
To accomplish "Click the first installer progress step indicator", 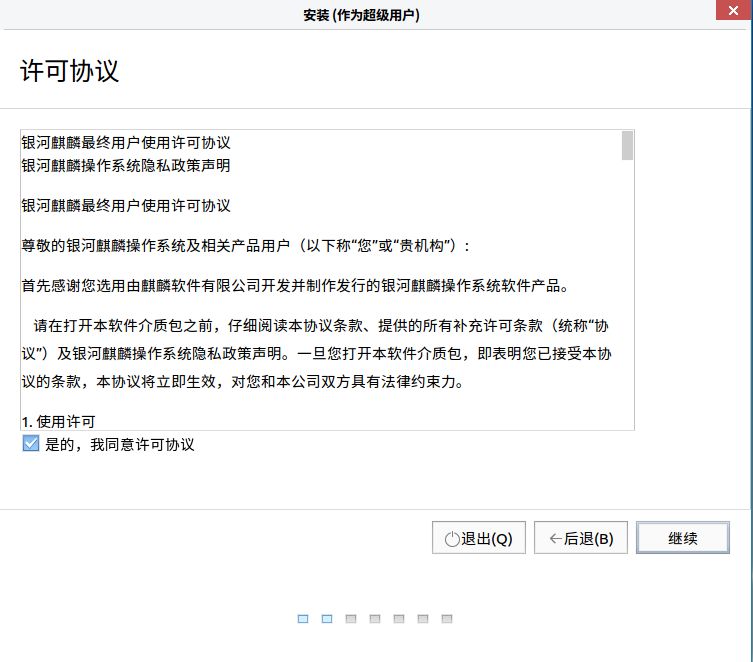I will 303,619.
